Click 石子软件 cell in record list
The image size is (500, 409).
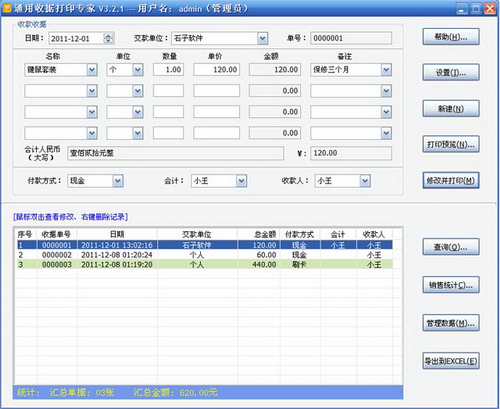(197, 245)
